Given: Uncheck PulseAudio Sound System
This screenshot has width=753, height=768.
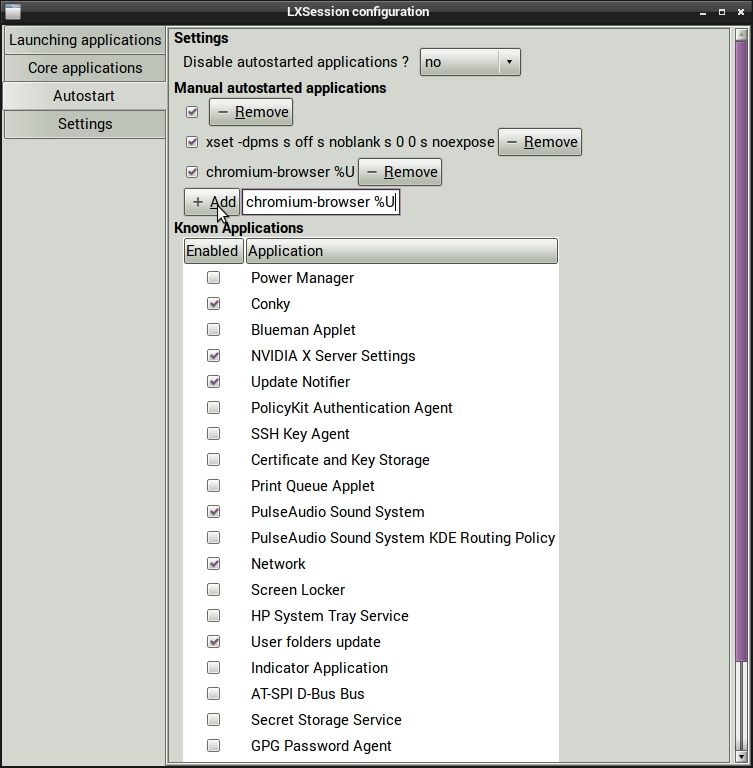Looking at the screenshot, I should click(213, 512).
